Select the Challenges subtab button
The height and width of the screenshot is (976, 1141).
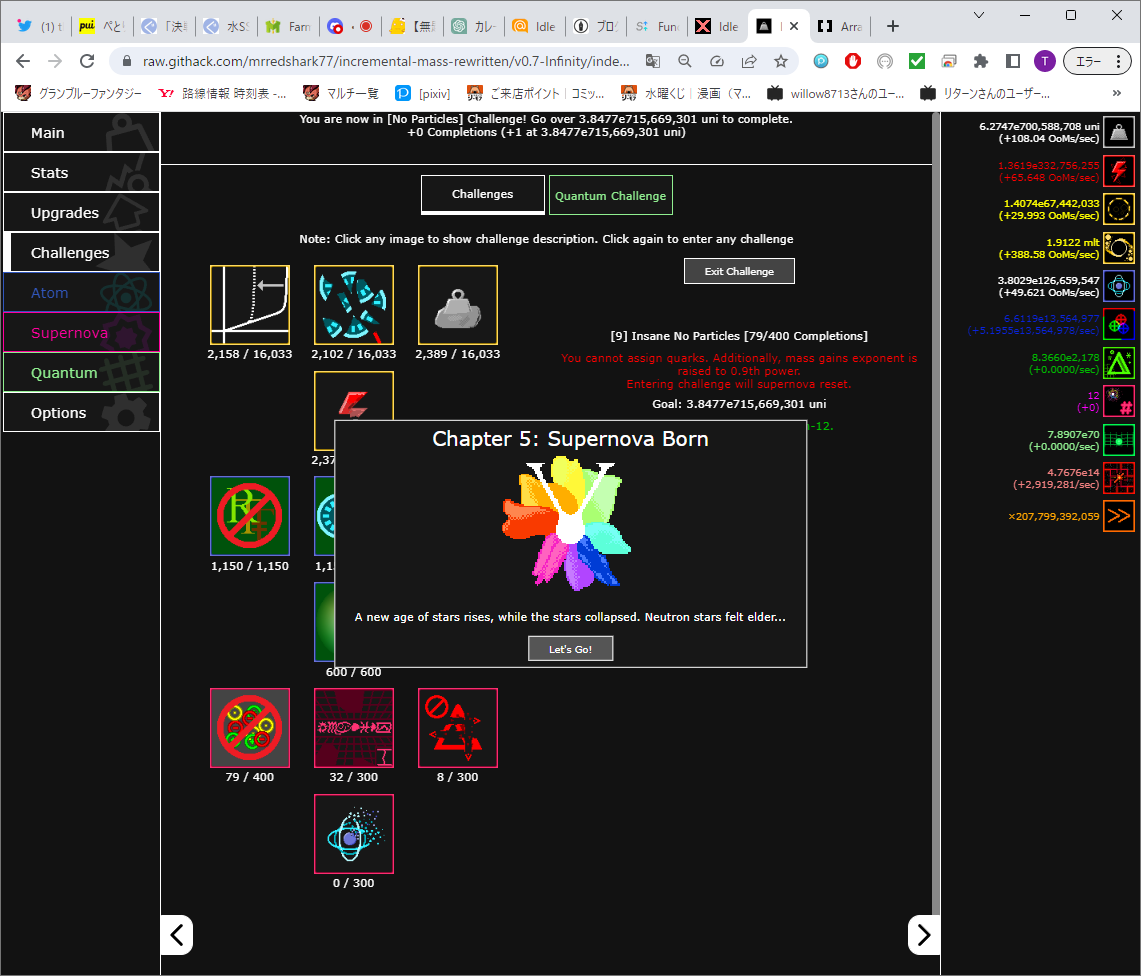(x=482, y=194)
